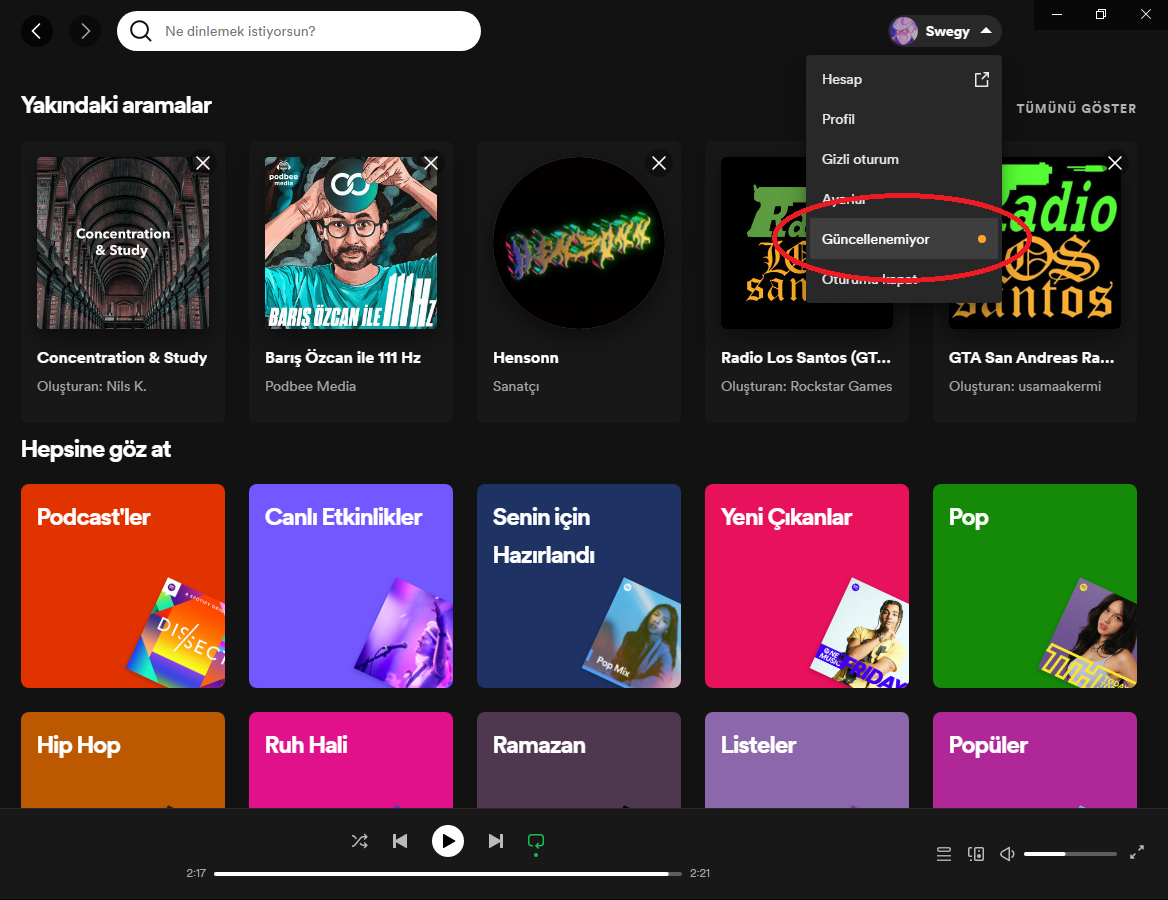The image size is (1168, 900).
Task: Open Hesap from the account menu
Action: click(904, 80)
